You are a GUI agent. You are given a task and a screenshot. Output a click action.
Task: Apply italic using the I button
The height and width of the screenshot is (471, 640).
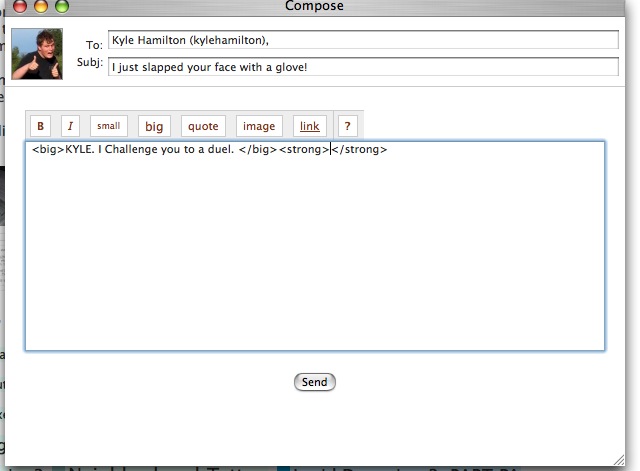point(70,126)
